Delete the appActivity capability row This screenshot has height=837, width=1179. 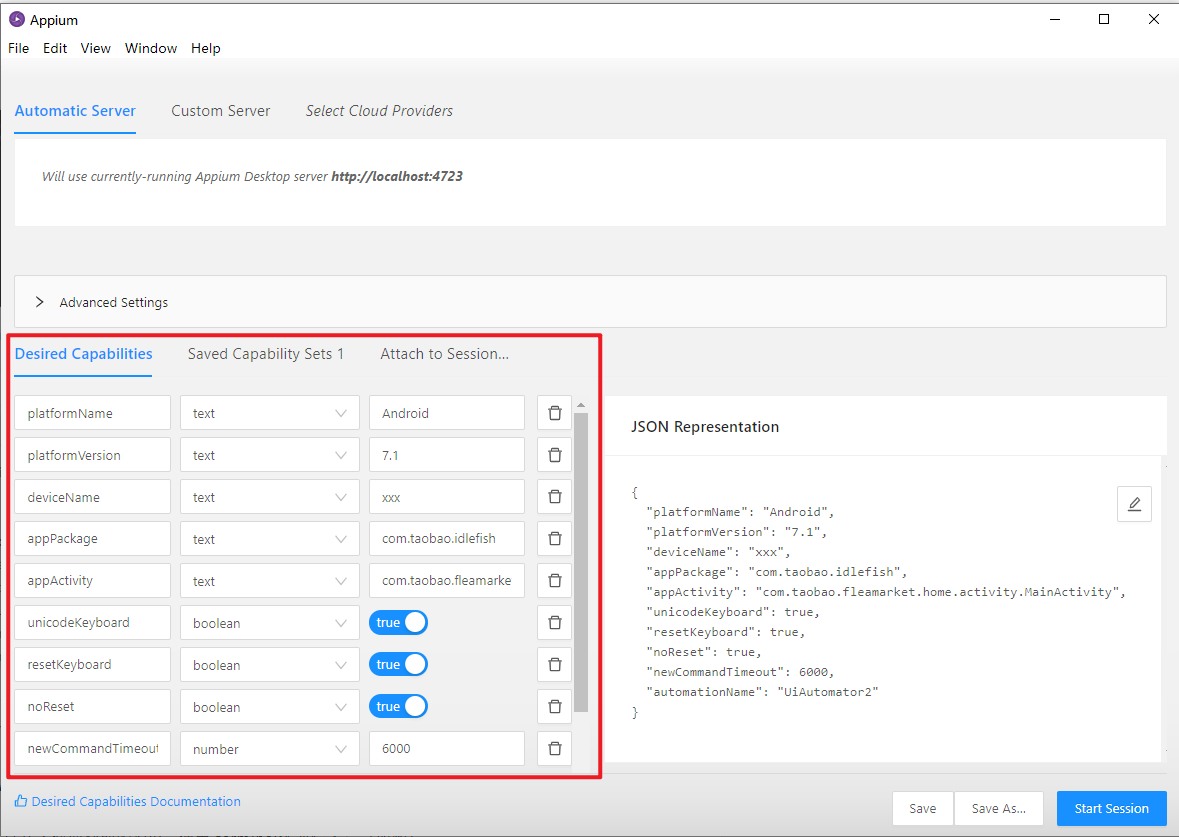pyautogui.click(x=554, y=581)
